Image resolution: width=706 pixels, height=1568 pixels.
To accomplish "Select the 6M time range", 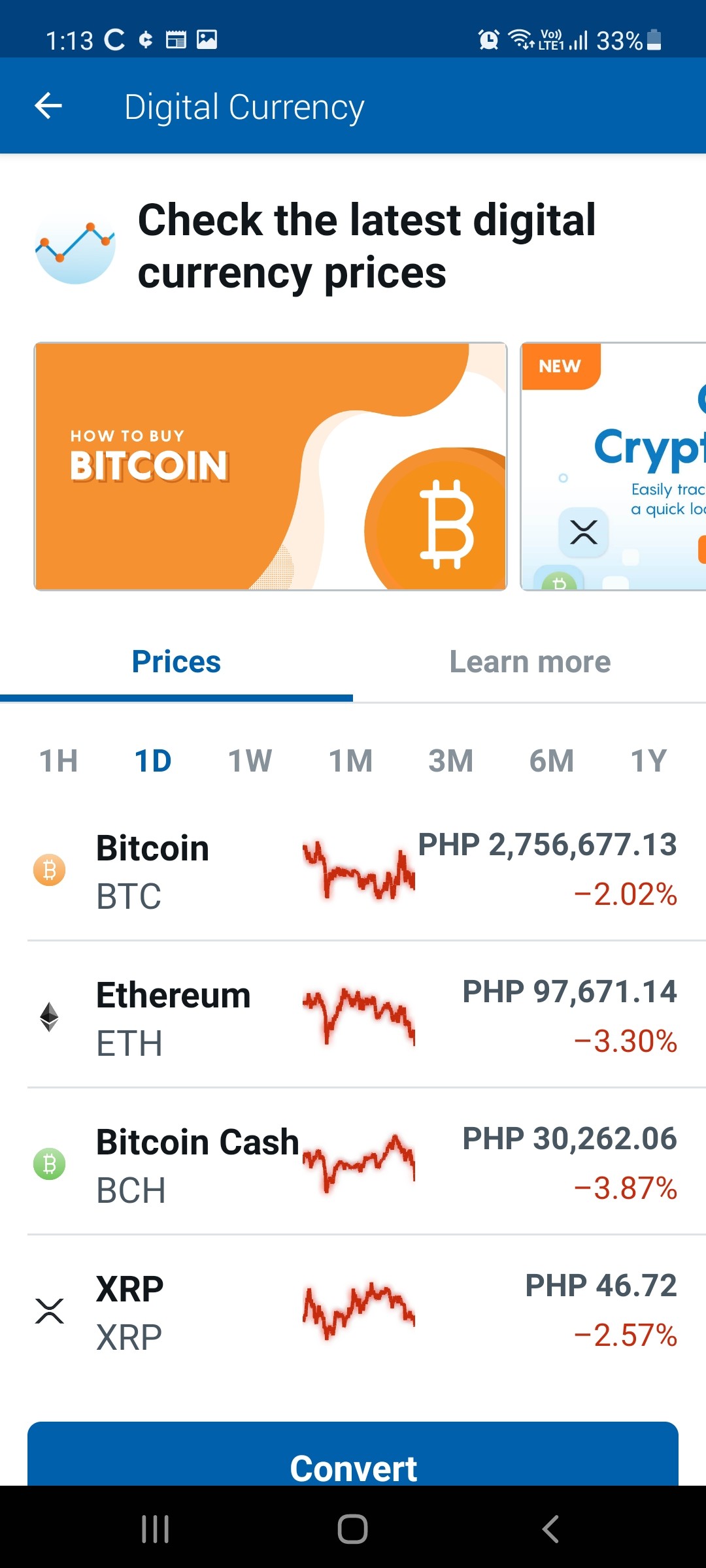I will [x=552, y=760].
